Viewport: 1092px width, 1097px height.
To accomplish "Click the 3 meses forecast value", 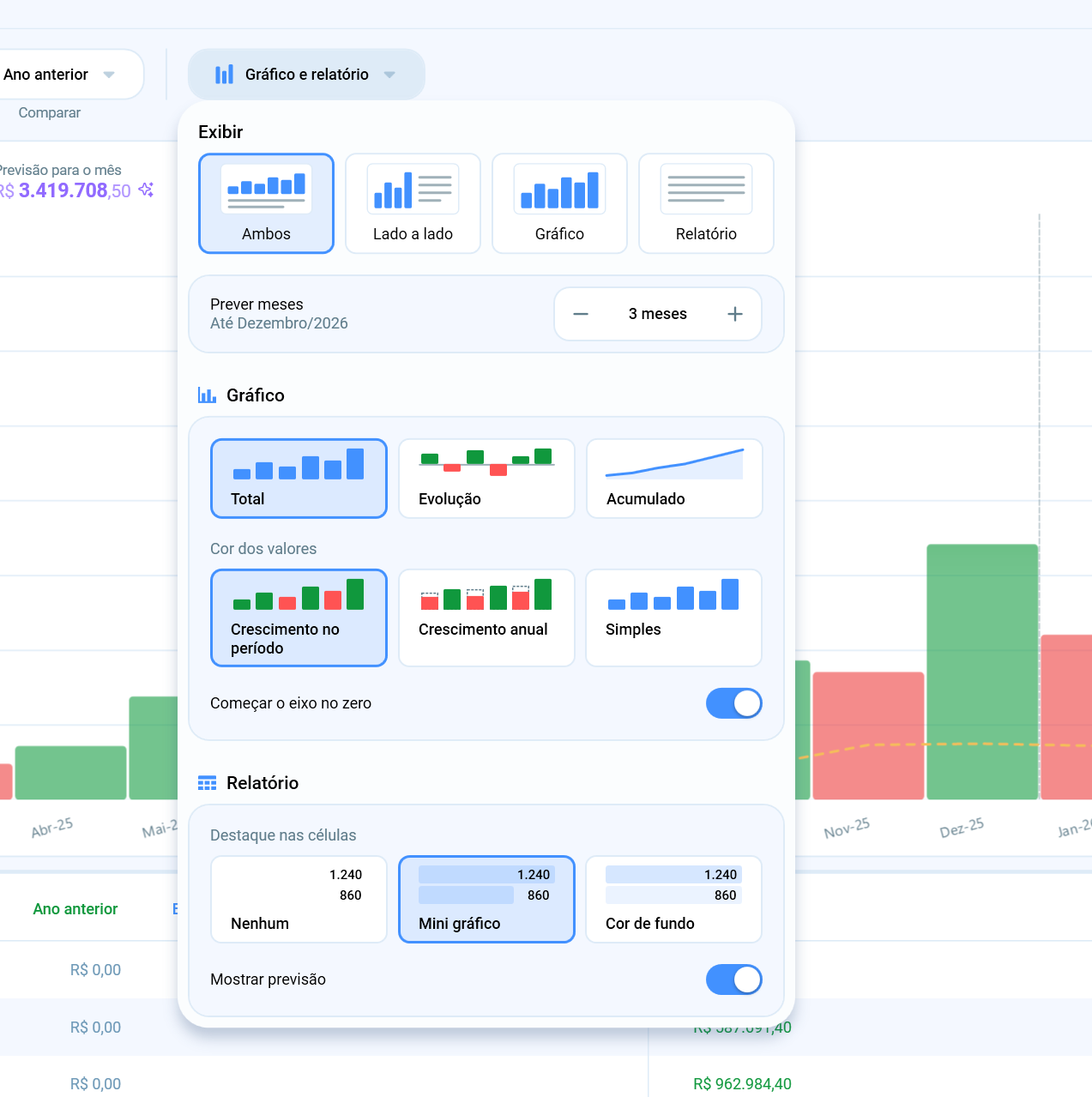I will (x=658, y=314).
